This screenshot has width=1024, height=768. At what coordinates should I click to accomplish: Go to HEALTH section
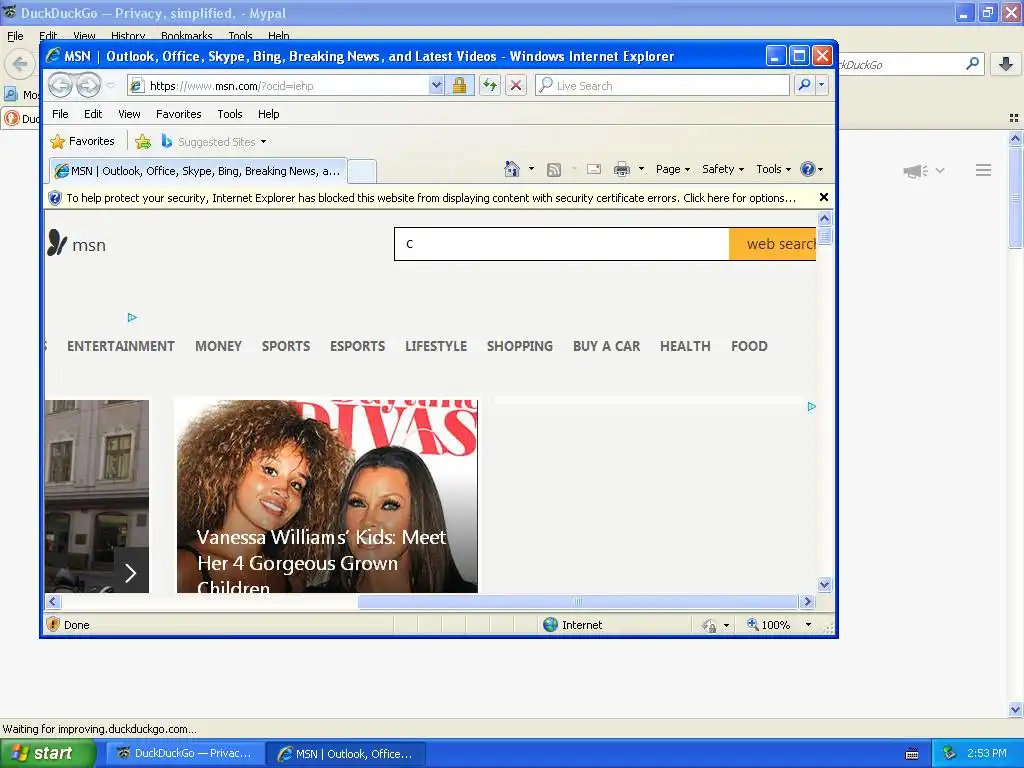pyautogui.click(x=685, y=346)
